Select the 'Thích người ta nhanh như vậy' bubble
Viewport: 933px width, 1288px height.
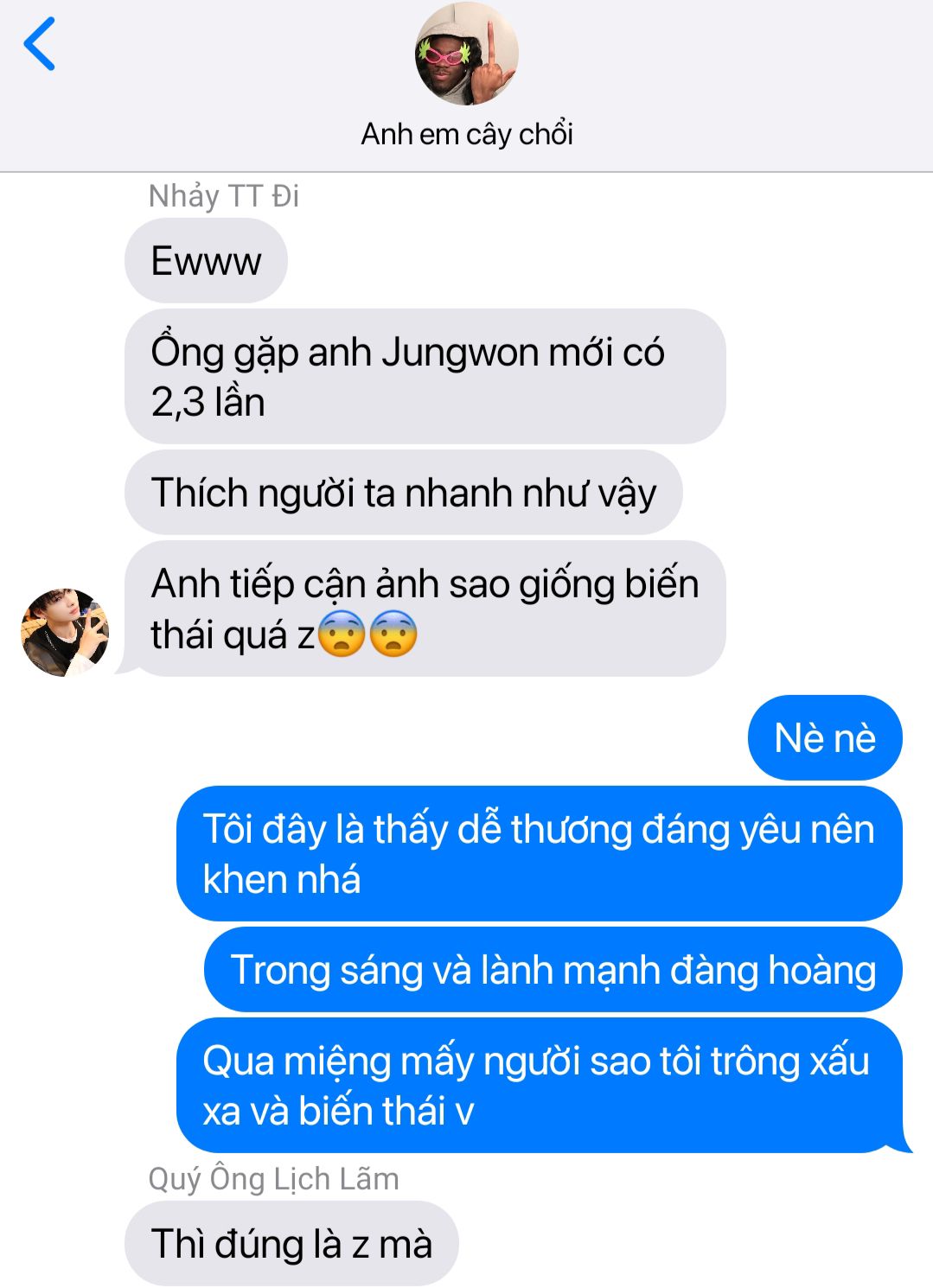click(404, 493)
